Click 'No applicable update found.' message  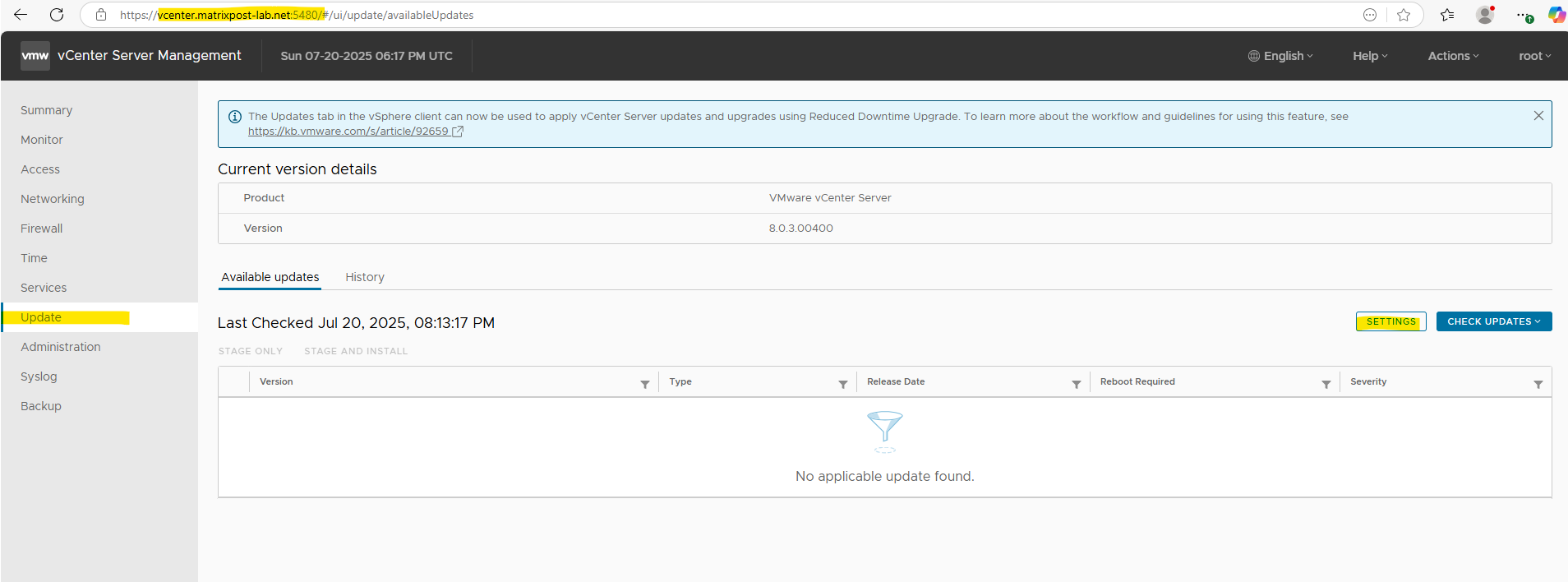[x=885, y=476]
